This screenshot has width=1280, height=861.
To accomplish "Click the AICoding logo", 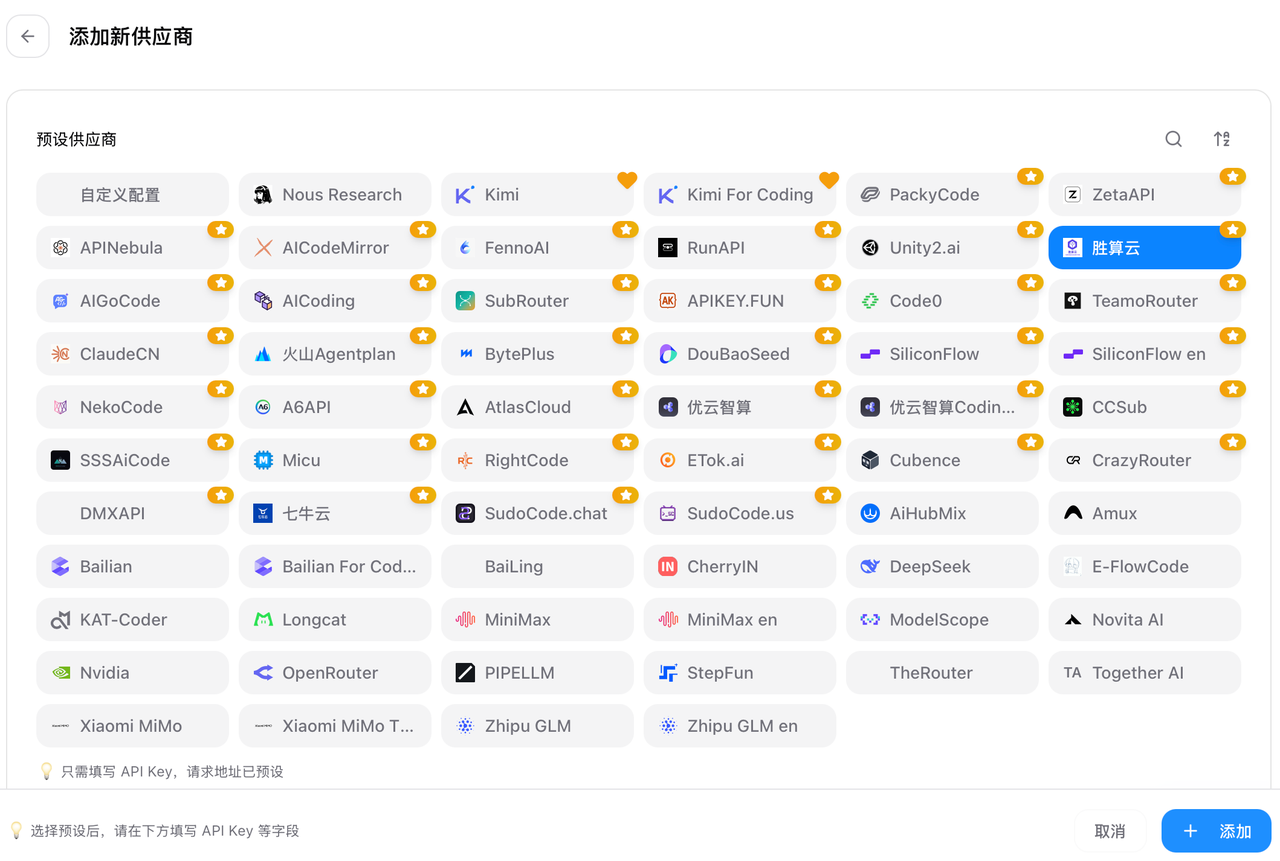I will (x=263, y=301).
